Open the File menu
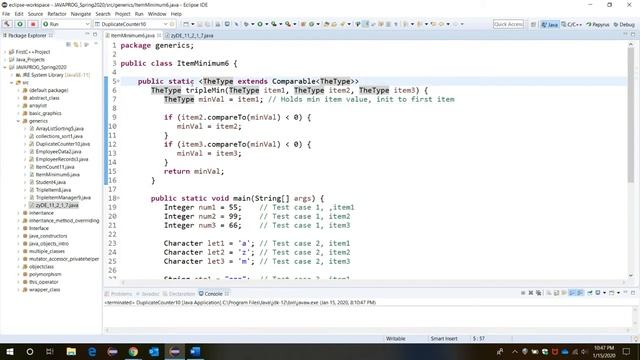This screenshot has height=360, width=640. tap(6, 14)
